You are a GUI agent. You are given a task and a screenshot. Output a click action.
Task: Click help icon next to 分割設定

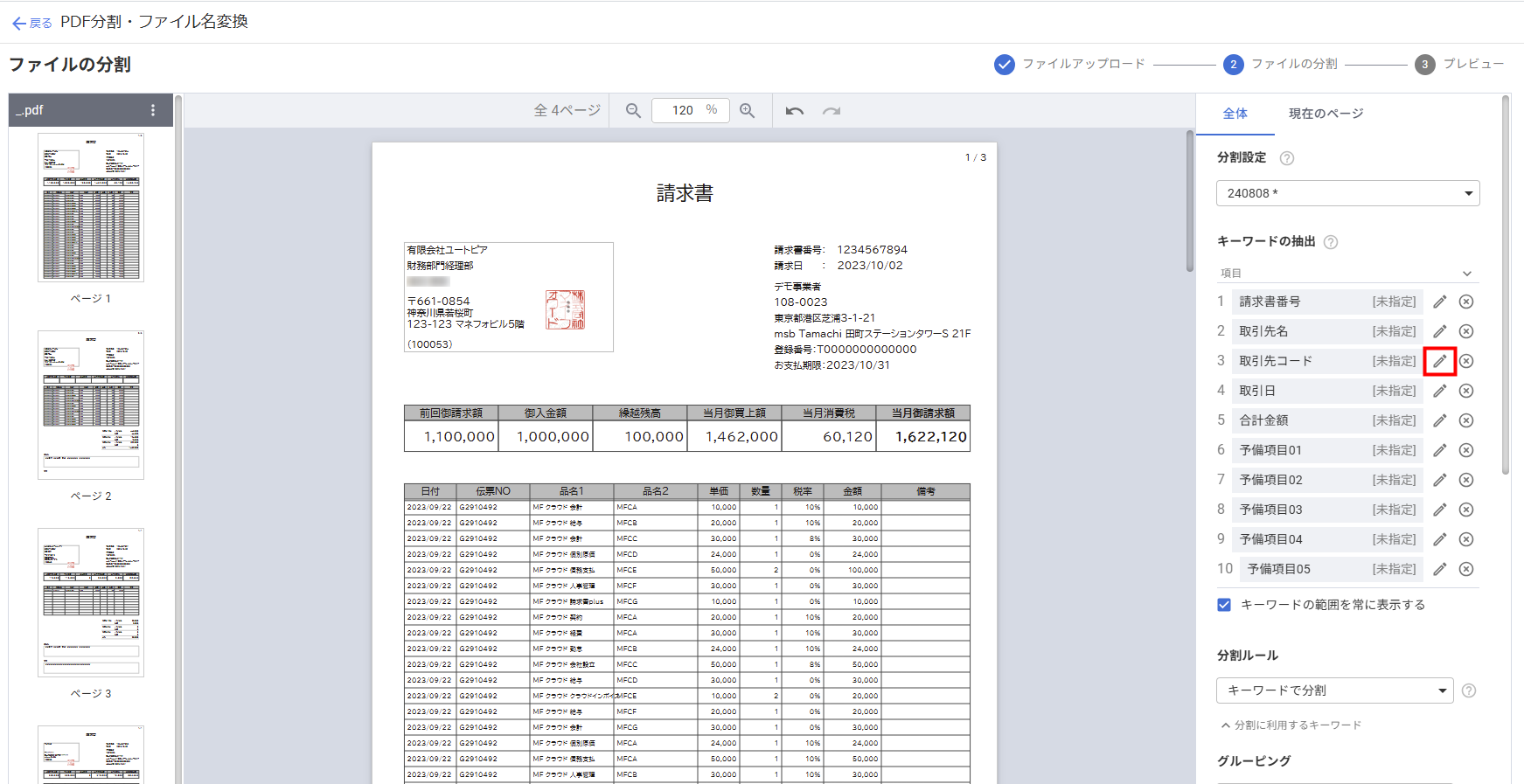click(x=1287, y=158)
